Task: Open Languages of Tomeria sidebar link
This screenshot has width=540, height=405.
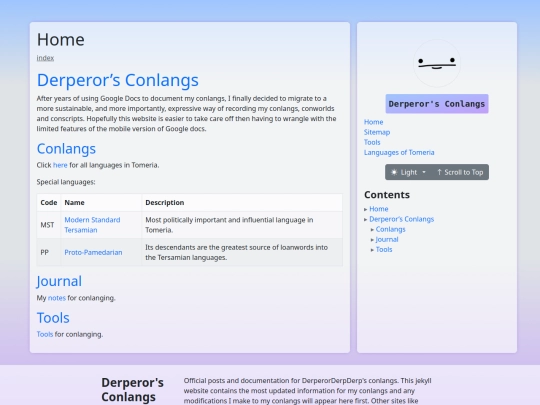Action: click(399, 152)
